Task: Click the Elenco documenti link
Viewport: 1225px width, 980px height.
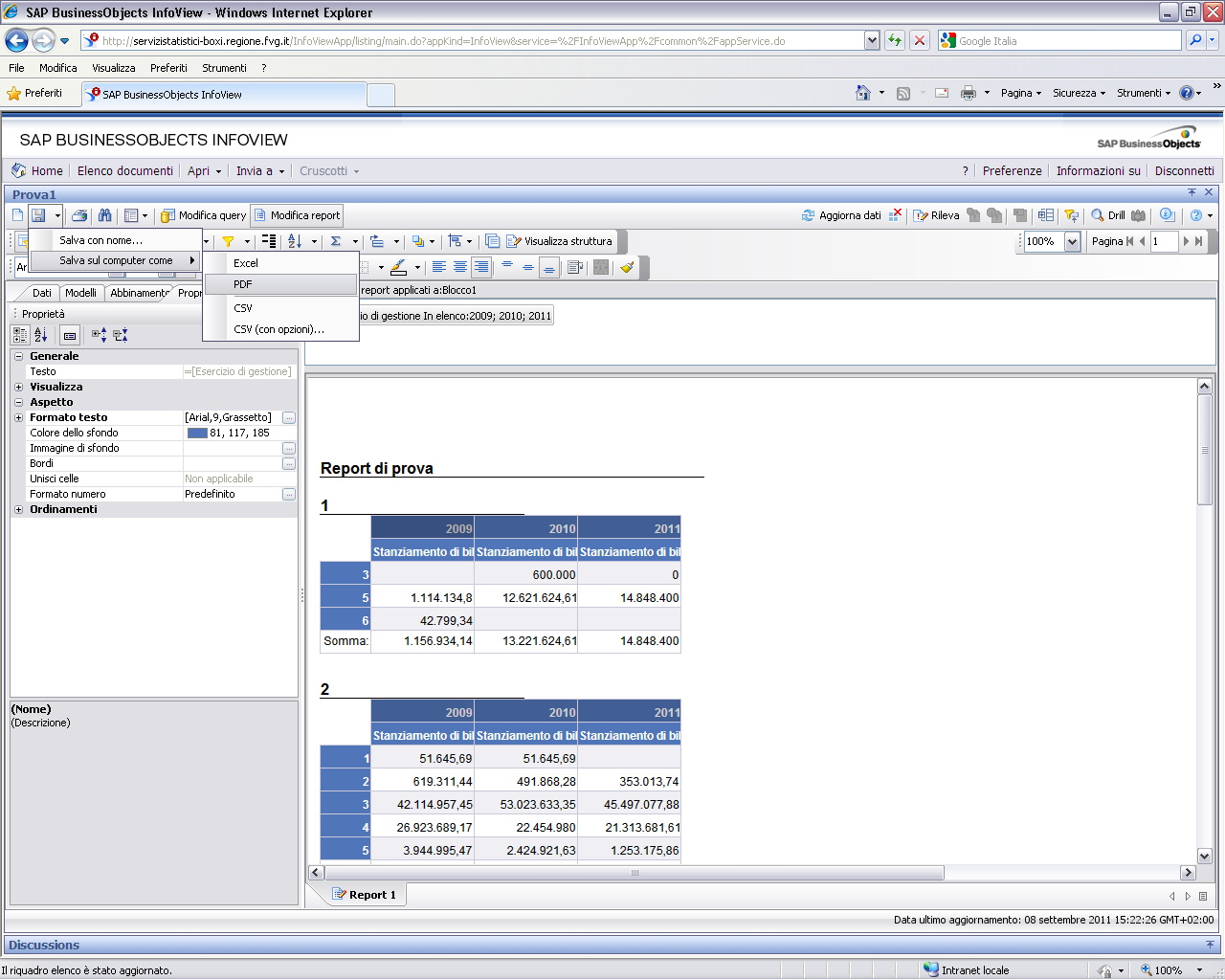Action: (x=125, y=170)
